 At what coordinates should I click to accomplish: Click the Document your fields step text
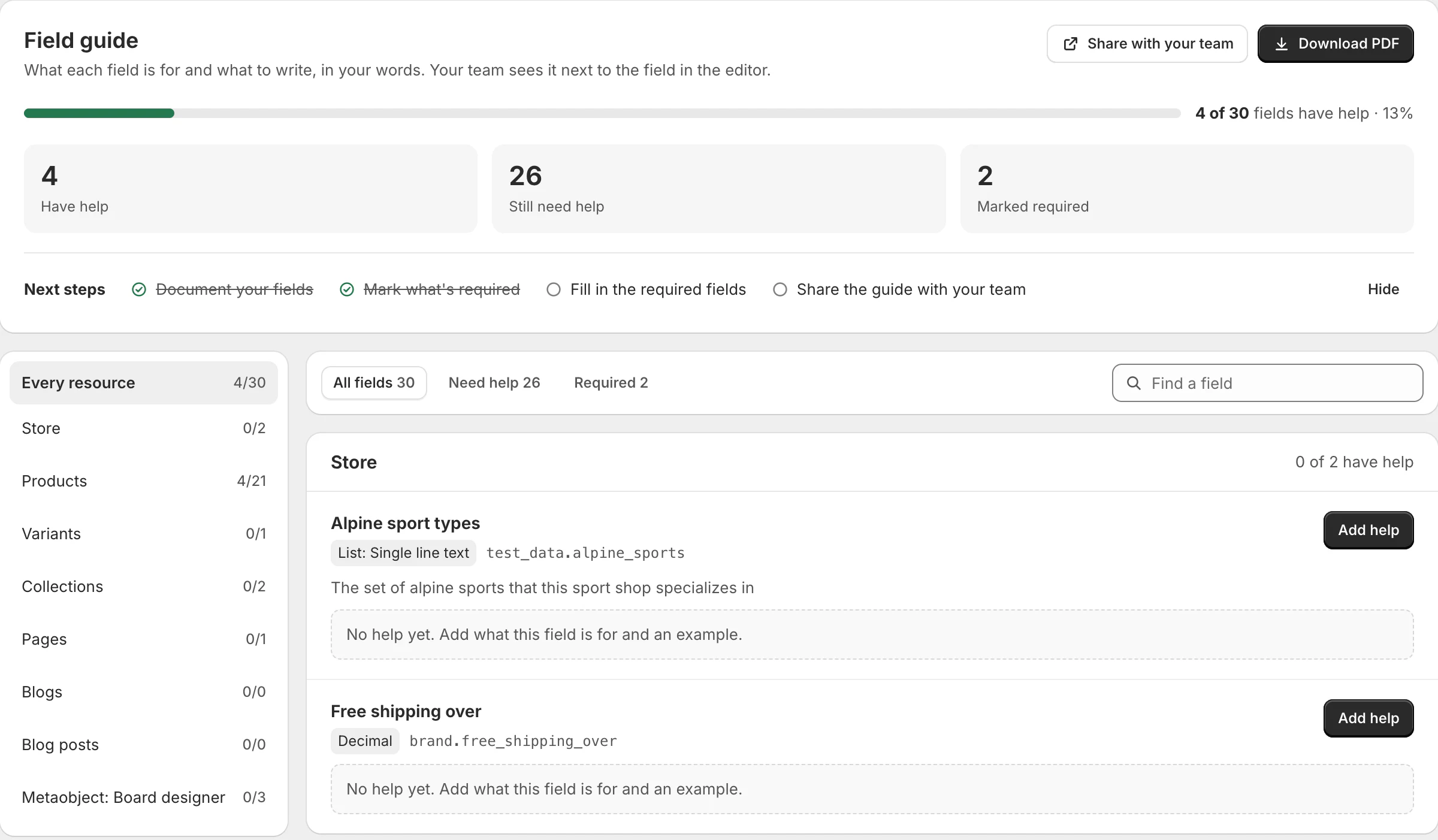pos(234,289)
